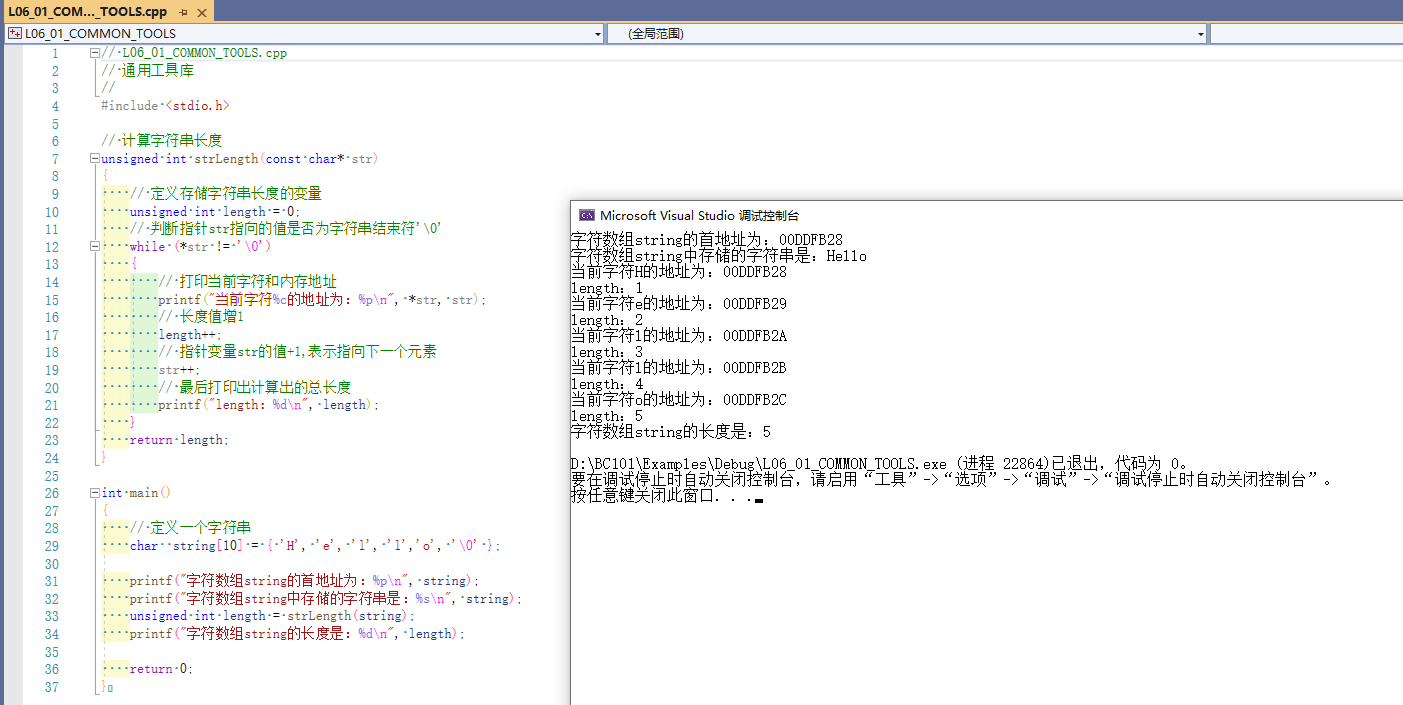Collapse the while loop code block
Image resolution: width=1403 pixels, height=705 pixels.
click(93, 246)
